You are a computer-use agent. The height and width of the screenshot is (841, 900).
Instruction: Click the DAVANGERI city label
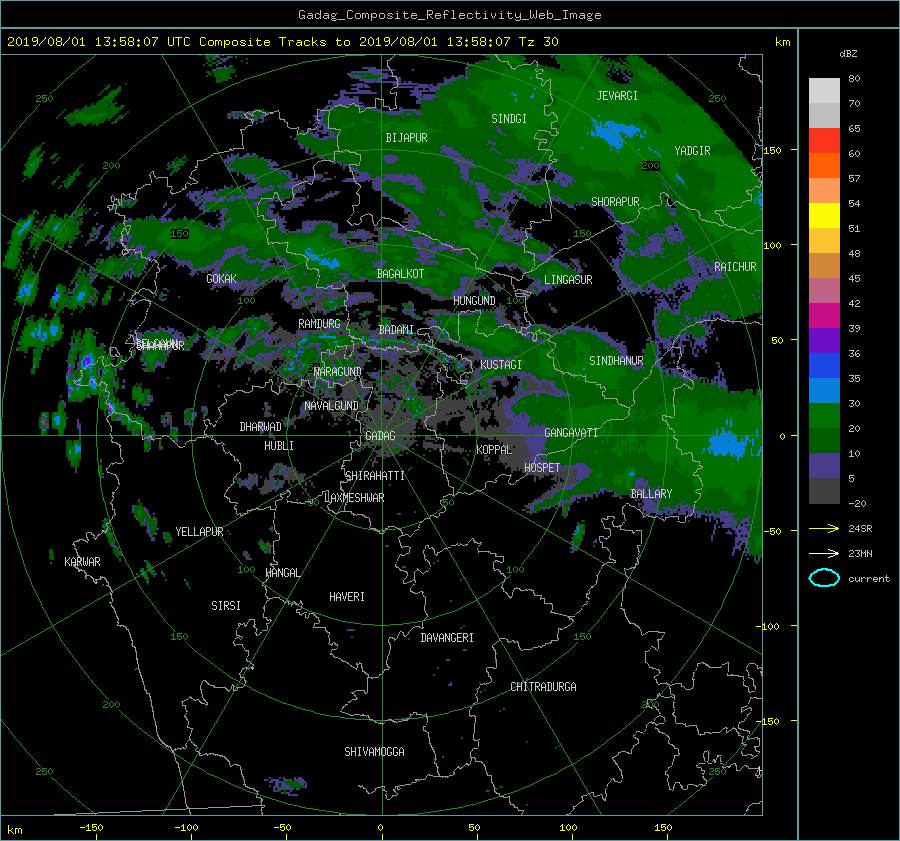click(447, 638)
